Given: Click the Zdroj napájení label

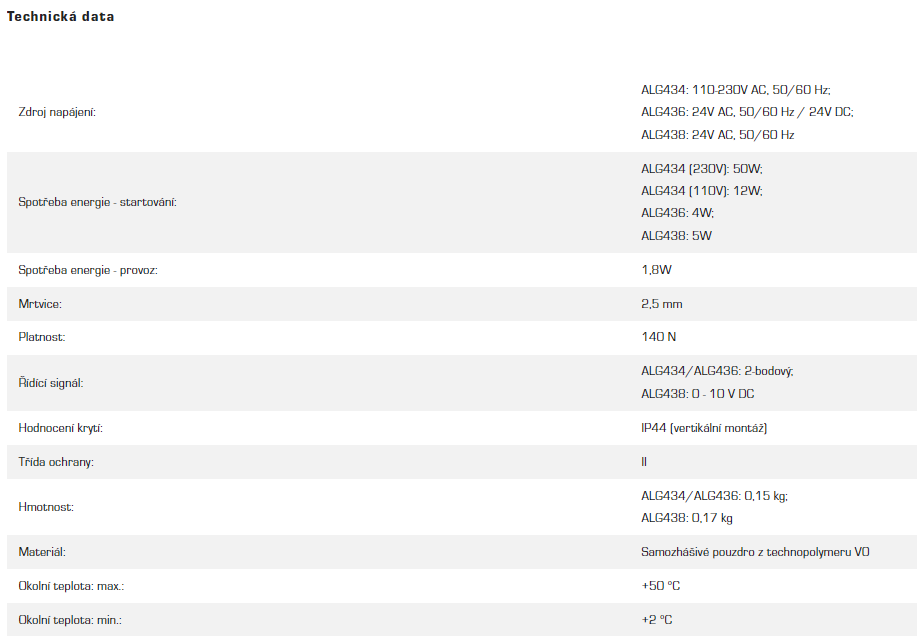Looking at the screenshot, I should pyautogui.click(x=57, y=112).
